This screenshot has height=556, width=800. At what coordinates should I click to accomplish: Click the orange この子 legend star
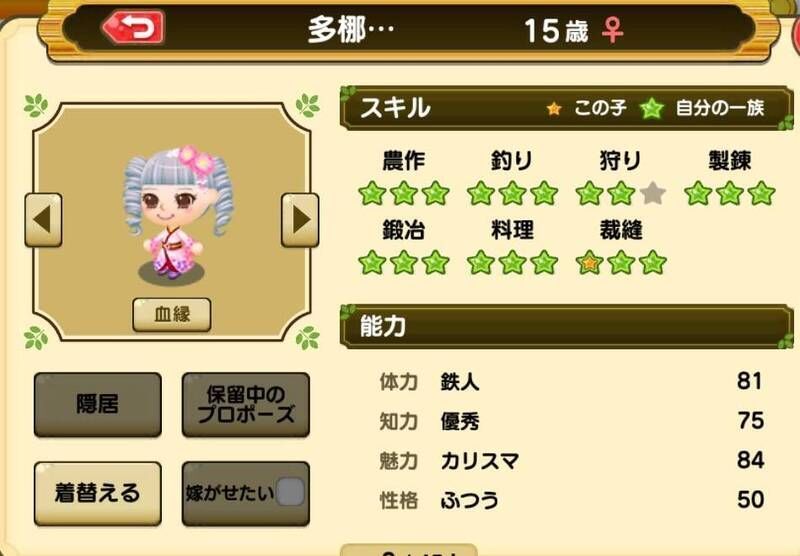[554, 108]
